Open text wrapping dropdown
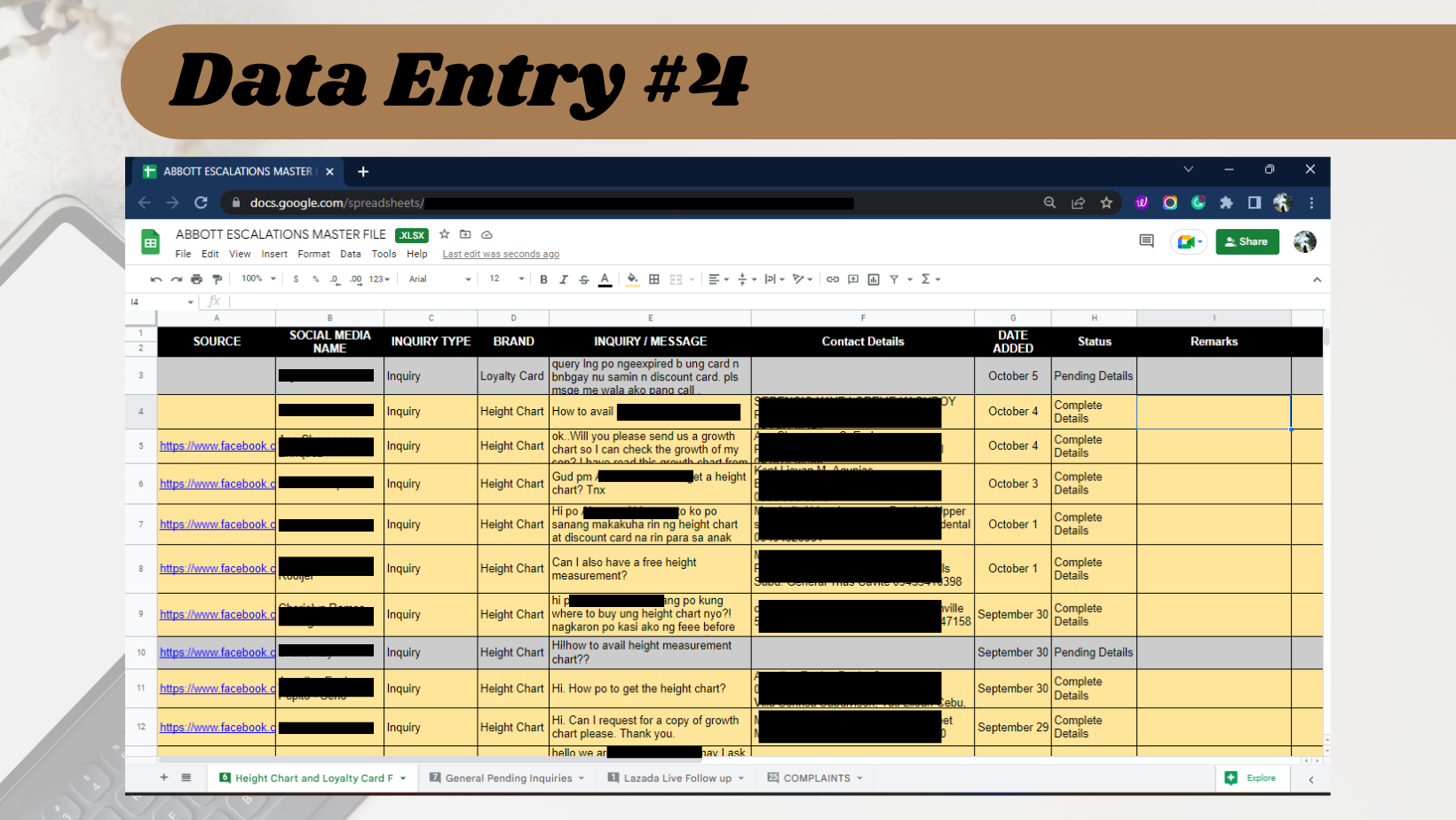Screen dimensions: 1456x820 pyautogui.click(x=774, y=280)
